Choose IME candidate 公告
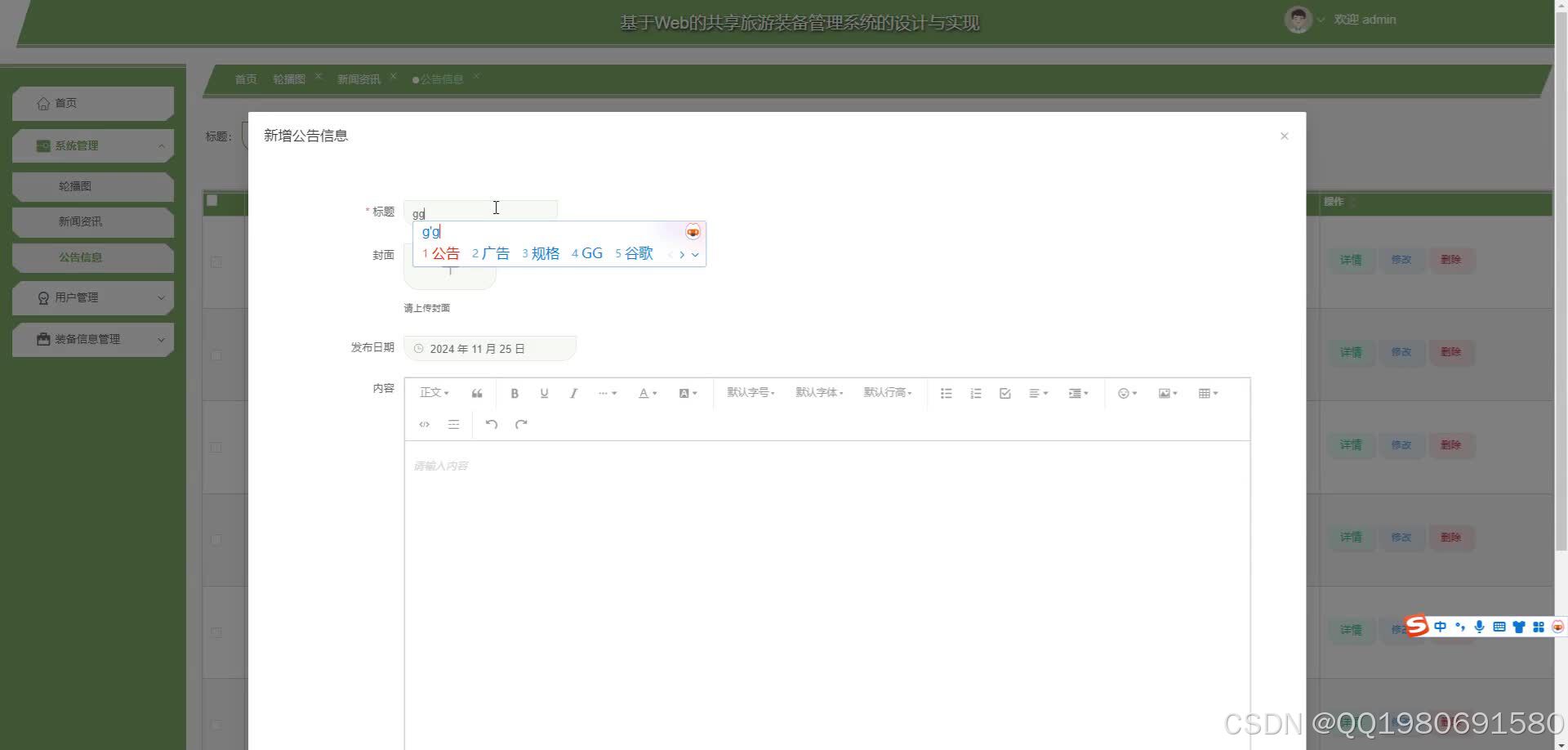This screenshot has height=750, width=1568. point(441,253)
